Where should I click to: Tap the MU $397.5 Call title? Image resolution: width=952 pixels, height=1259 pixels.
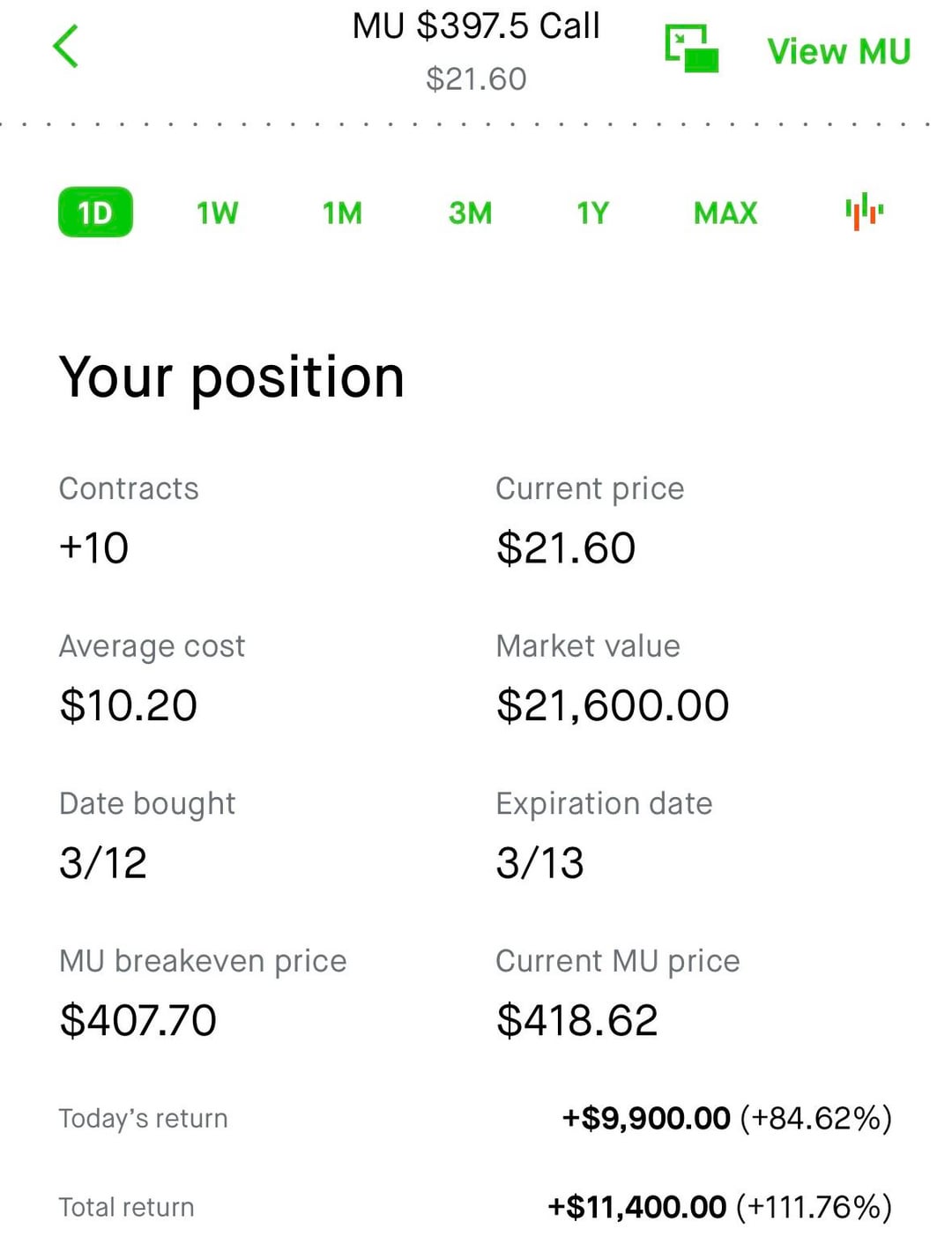pos(476,26)
